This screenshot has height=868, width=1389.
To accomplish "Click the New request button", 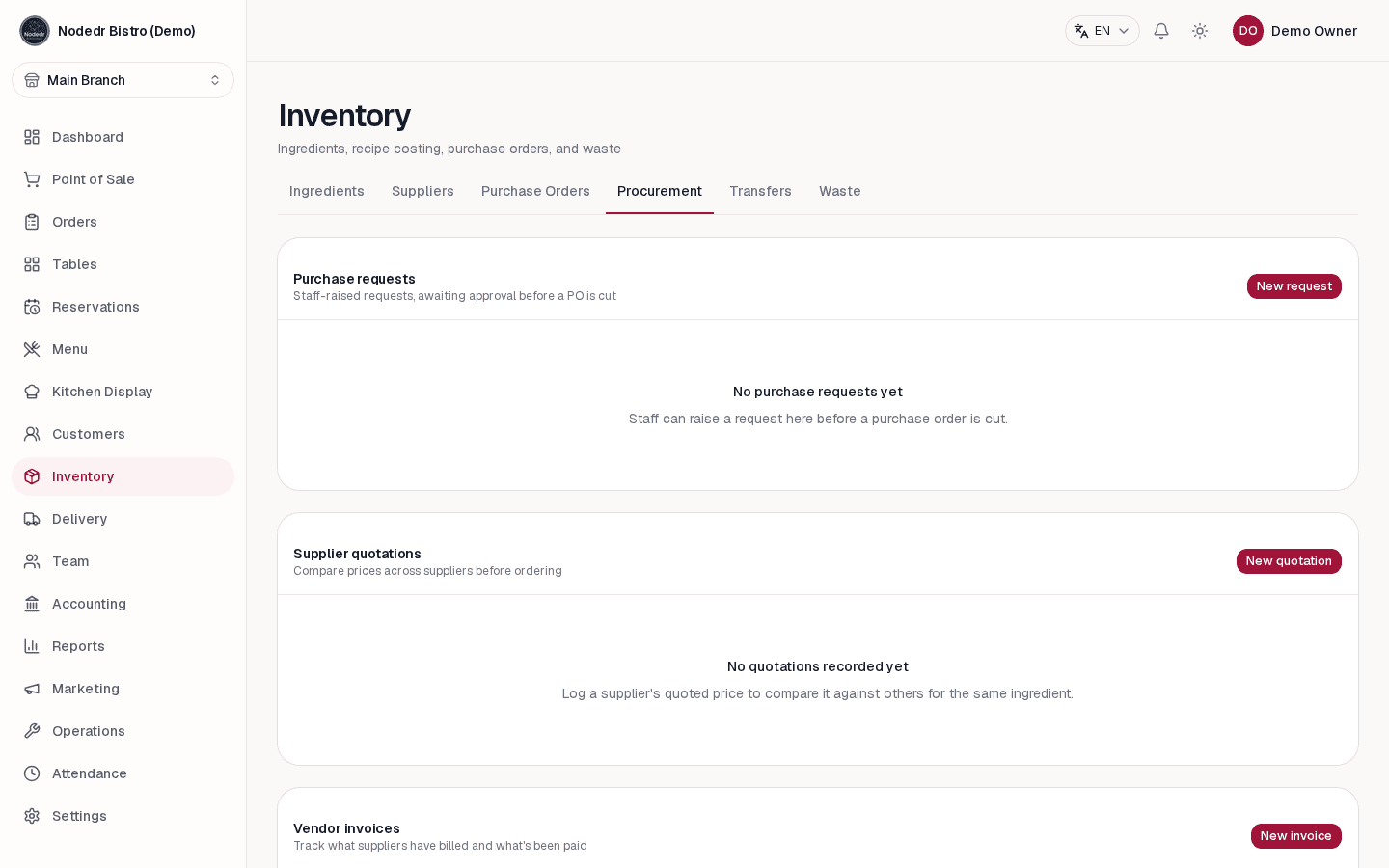I will point(1294,286).
